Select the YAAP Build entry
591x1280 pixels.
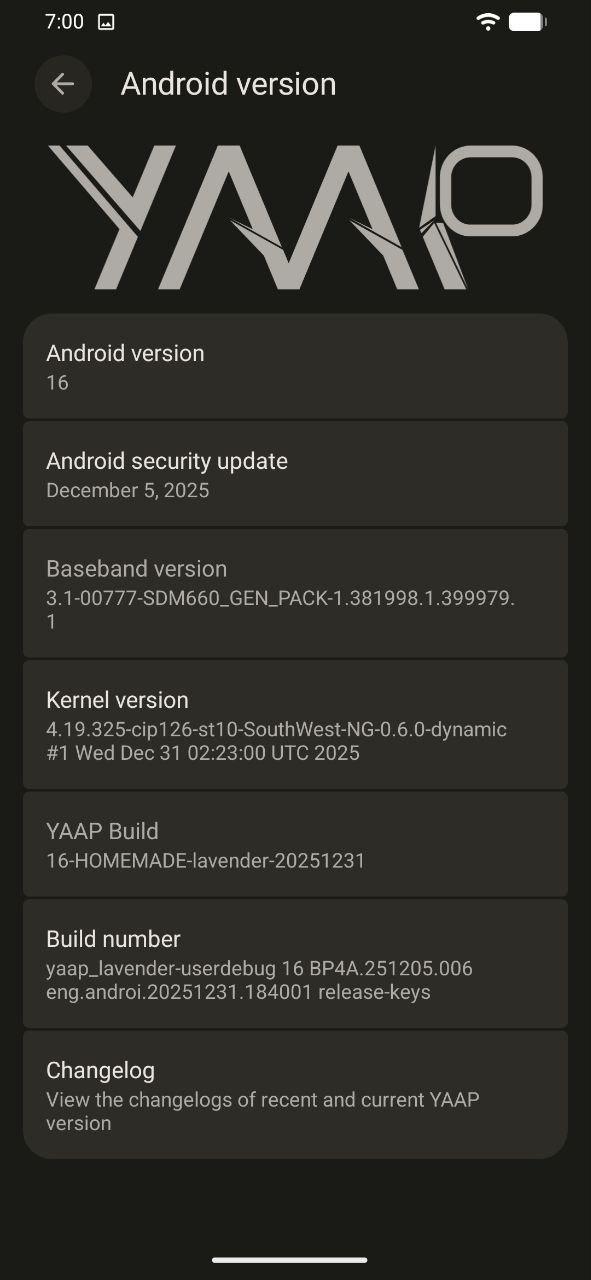295,844
